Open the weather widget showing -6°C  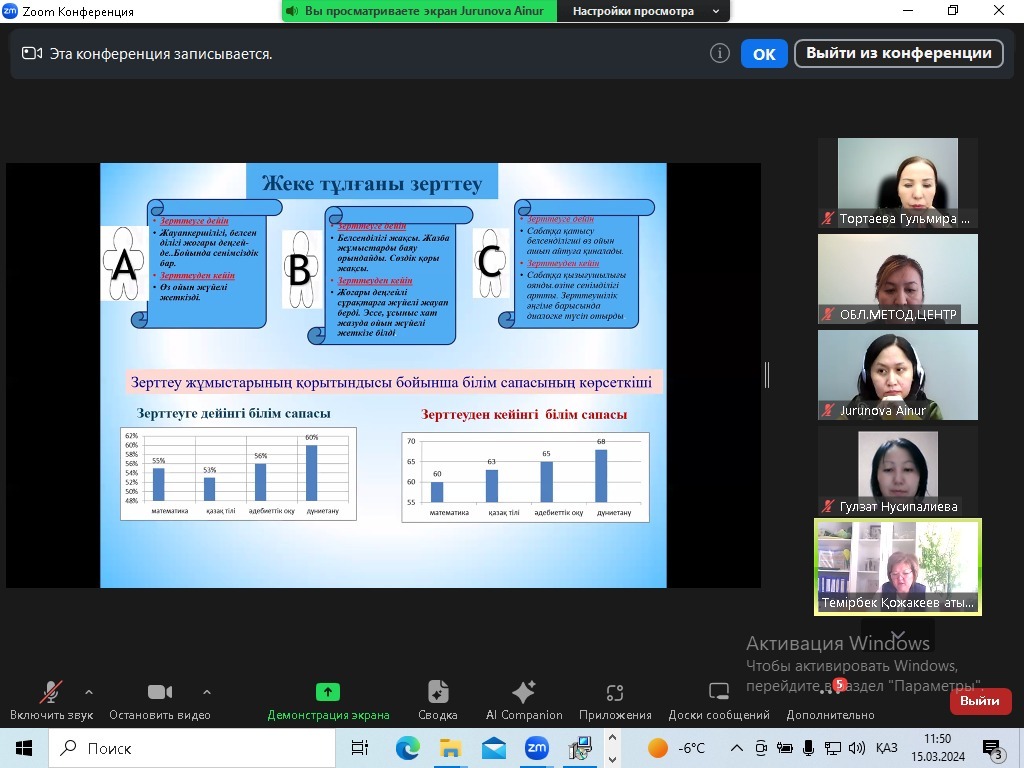677,748
